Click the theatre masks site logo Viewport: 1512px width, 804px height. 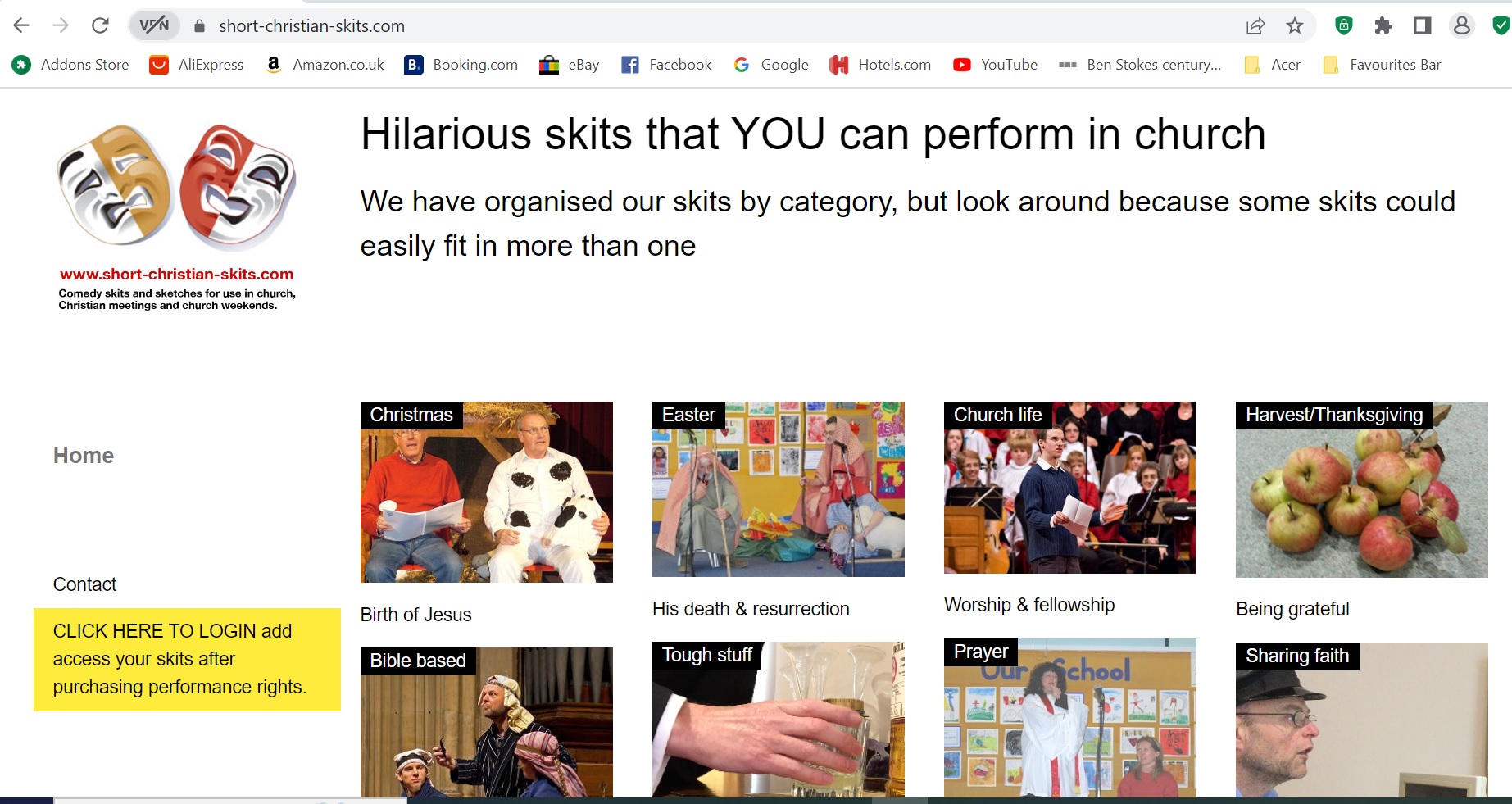tap(177, 187)
